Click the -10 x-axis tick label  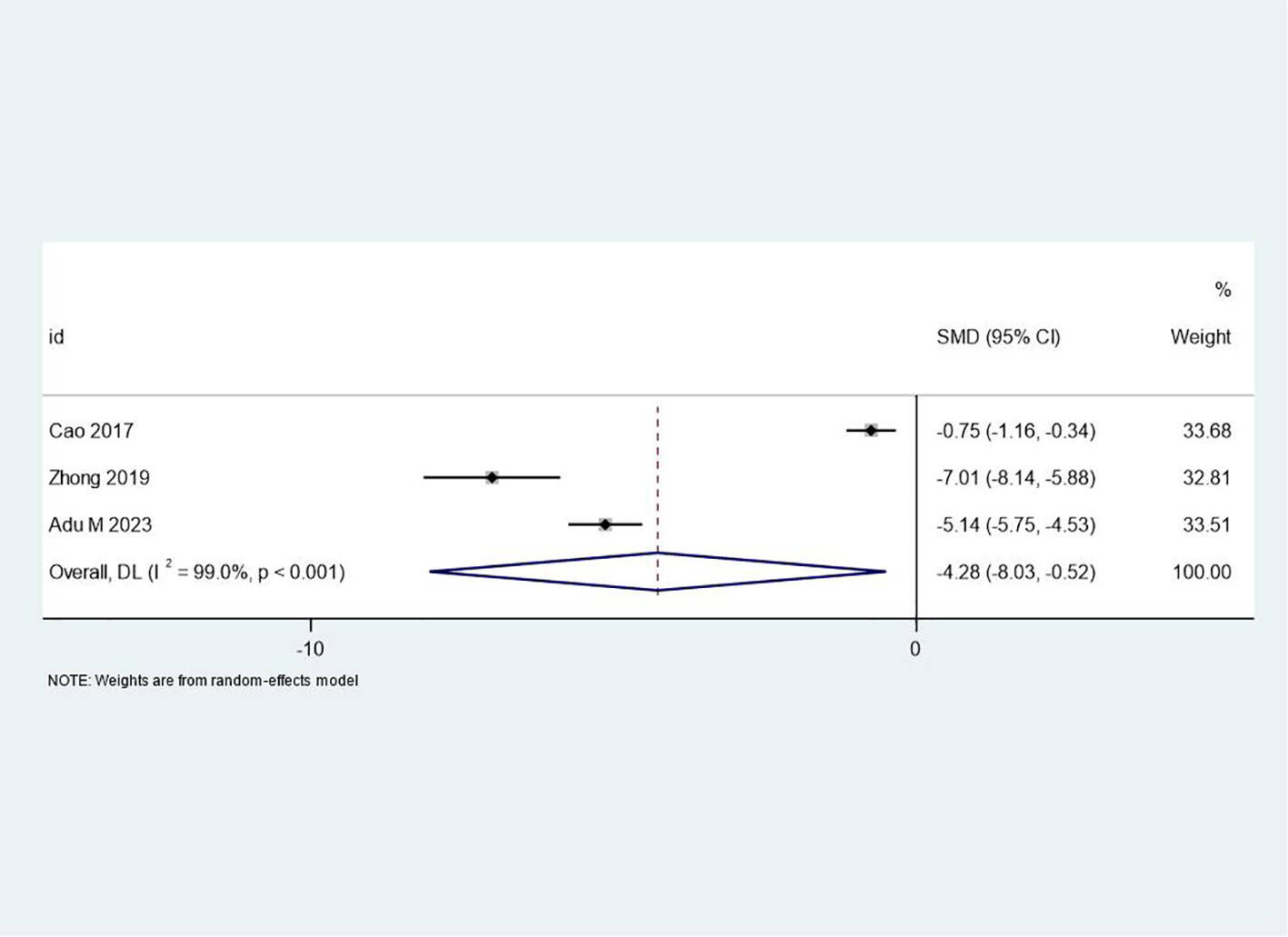coord(310,649)
